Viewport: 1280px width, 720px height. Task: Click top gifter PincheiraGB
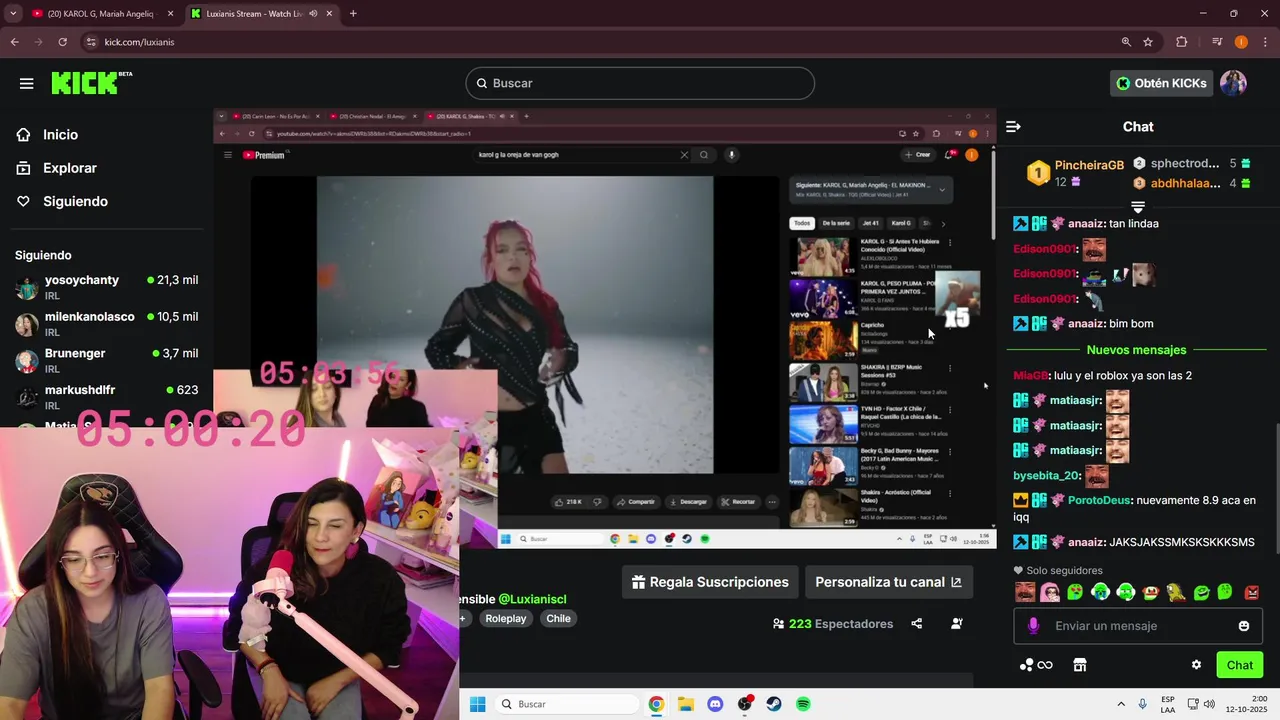1089,165
